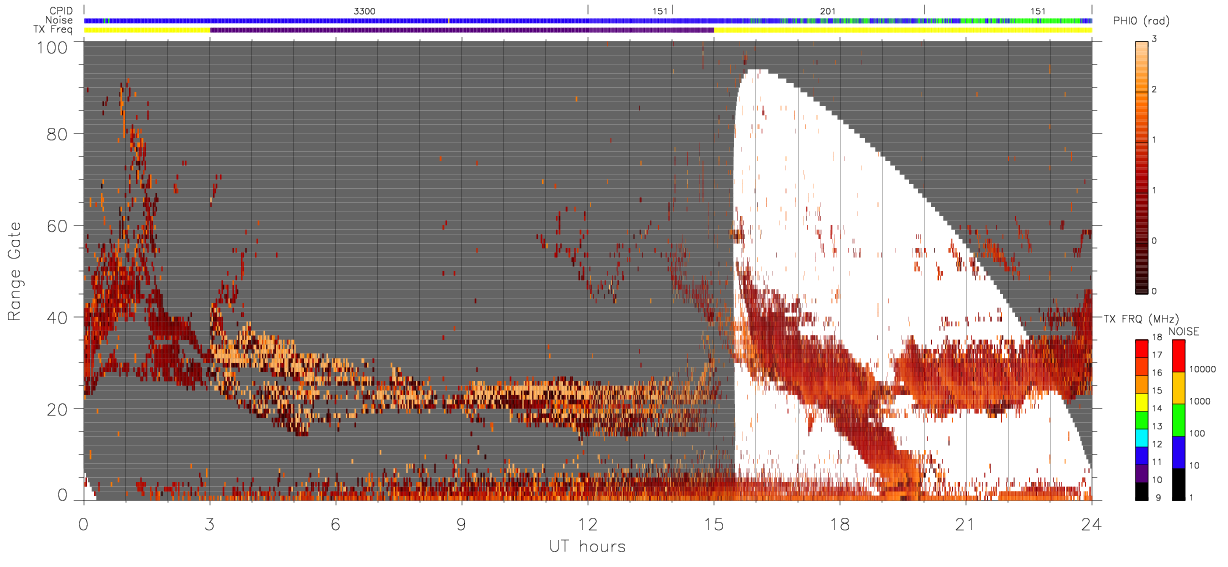
Task: Click the NOISE legend title
Action: [1184, 331]
